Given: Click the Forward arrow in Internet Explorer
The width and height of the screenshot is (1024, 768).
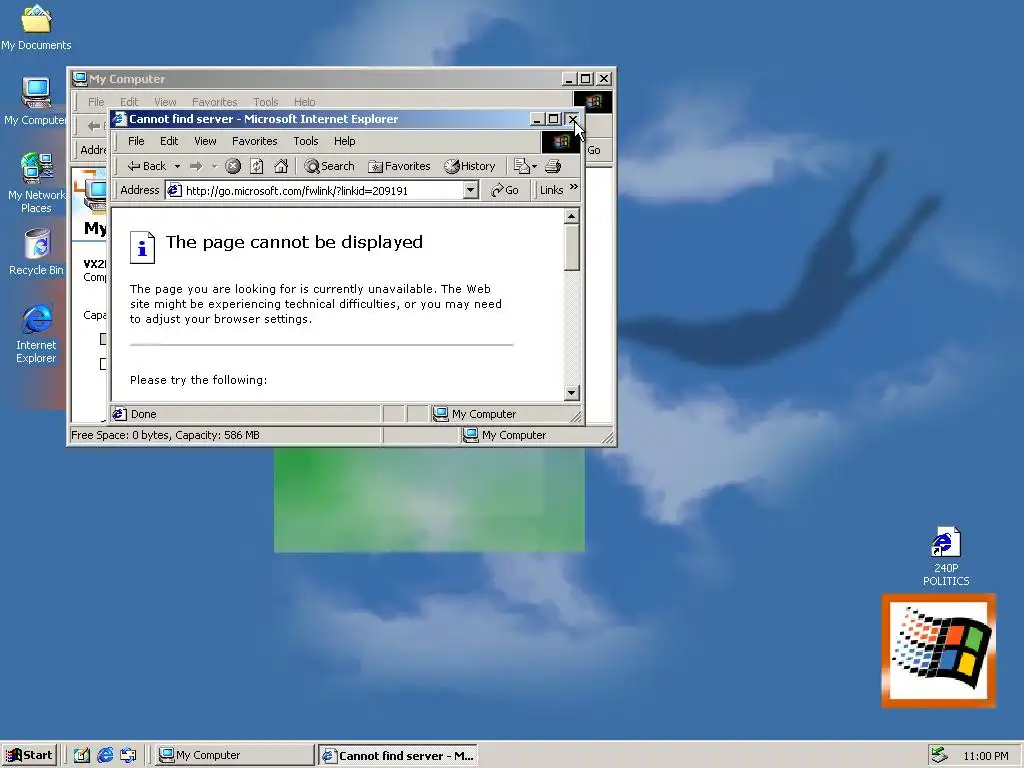Looking at the screenshot, I should click(x=196, y=167).
